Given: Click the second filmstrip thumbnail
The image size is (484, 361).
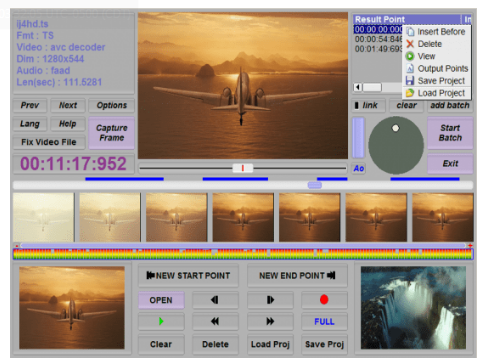Looking at the screenshot, I should click(x=110, y=217).
